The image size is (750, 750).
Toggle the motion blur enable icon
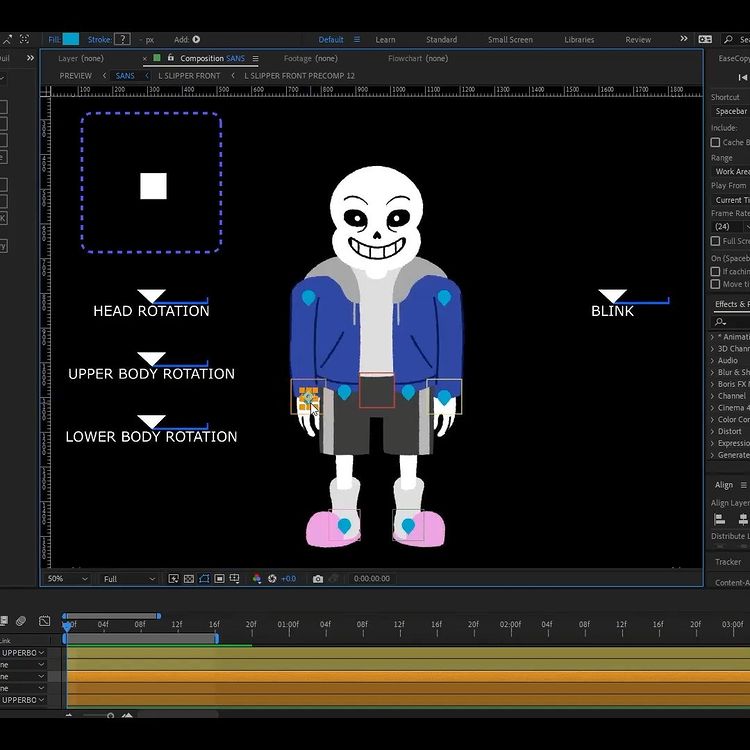21,621
